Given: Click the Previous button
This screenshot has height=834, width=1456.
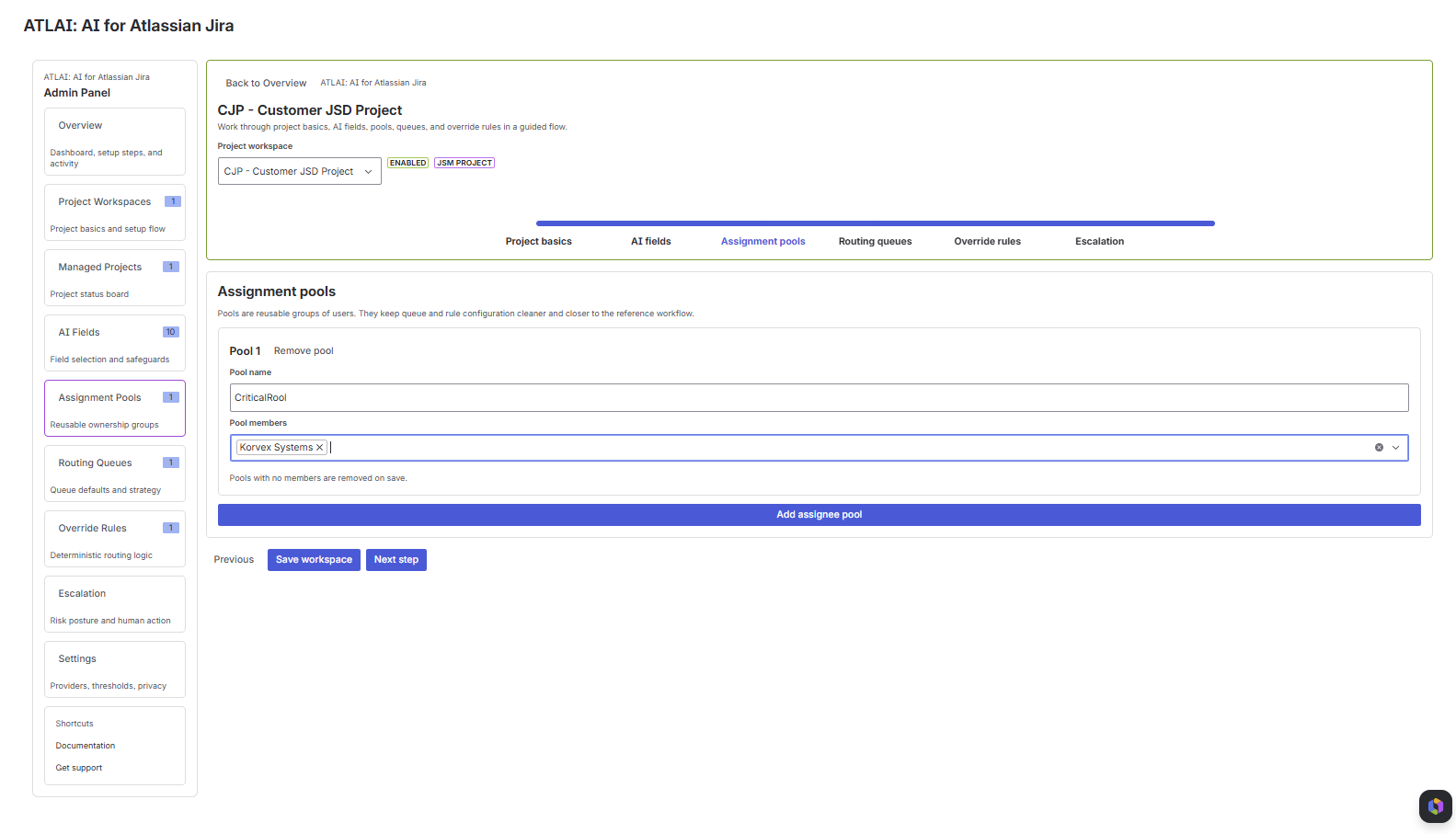Looking at the screenshot, I should coord(234,560).
